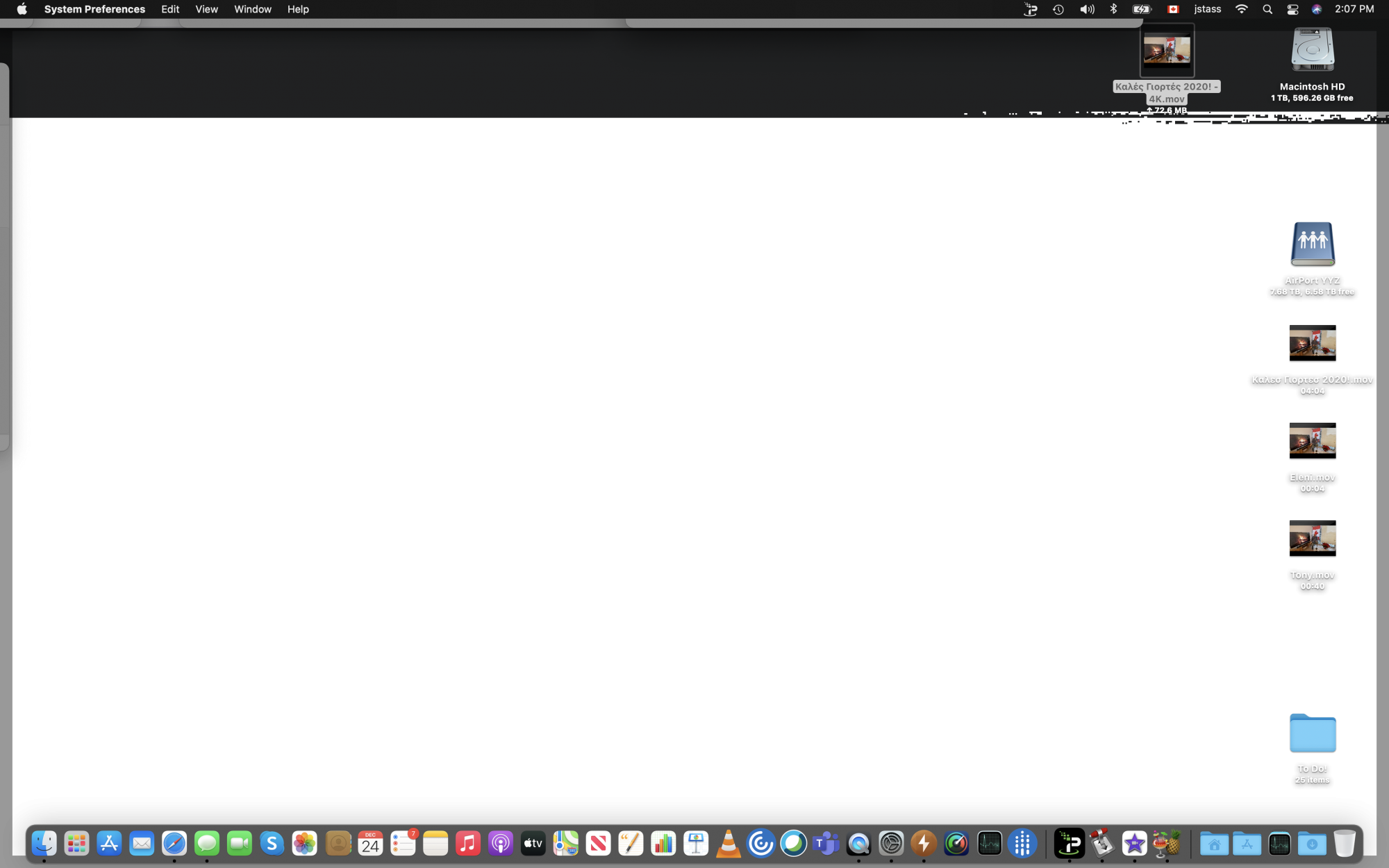Click the Time Machine menu bar icon
Image resolution: width=1389 pixels, height=868 pixels.
point(1058,9)
